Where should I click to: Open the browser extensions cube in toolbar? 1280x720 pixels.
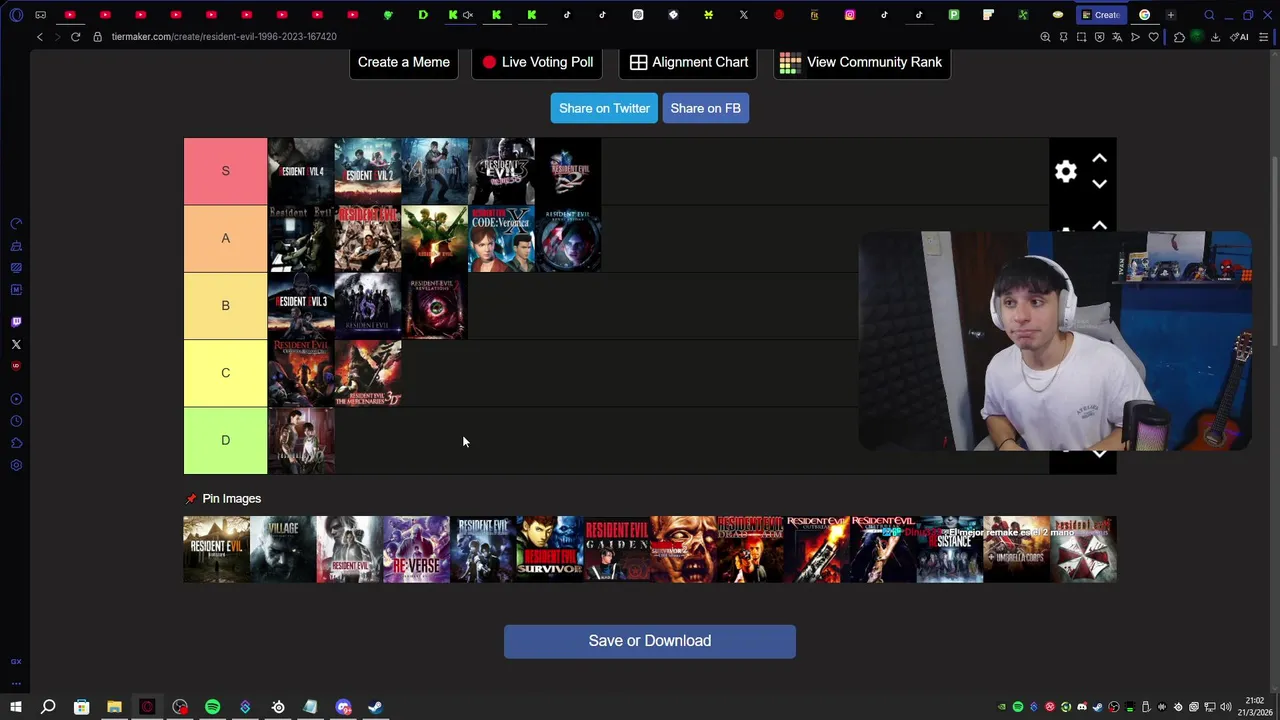(x=1180, y=37)
